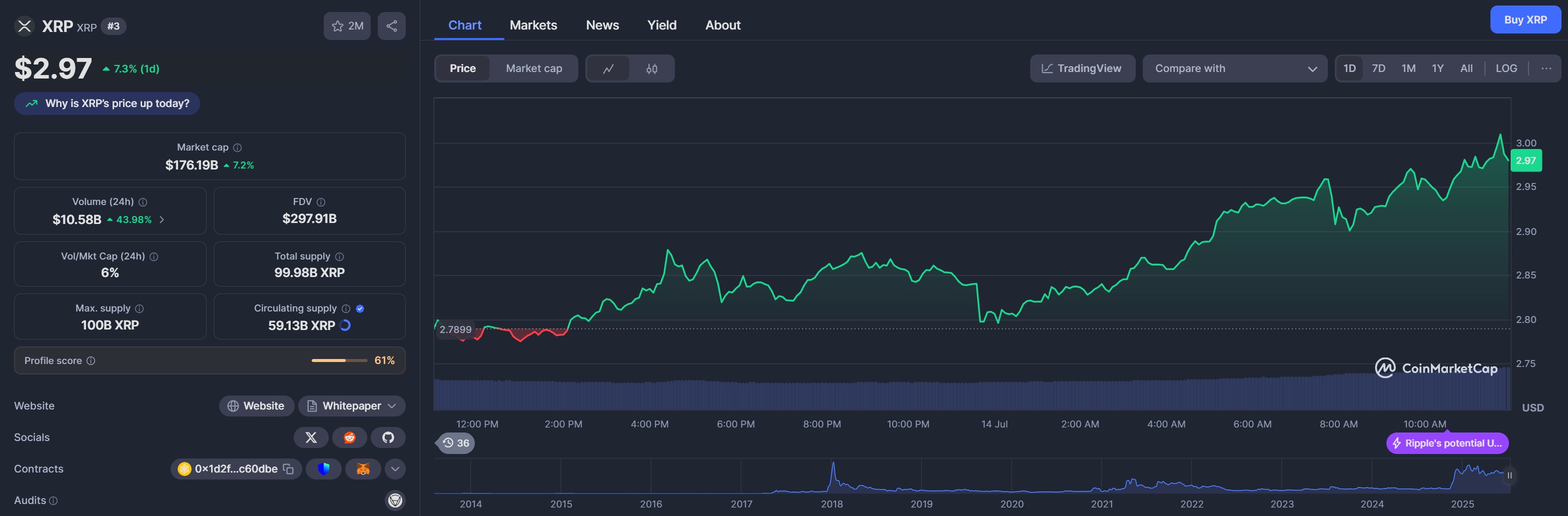Screen dimensions: 1568x516
Task: Add XRP to watchlist with star button
Action: tap(347, 25)
